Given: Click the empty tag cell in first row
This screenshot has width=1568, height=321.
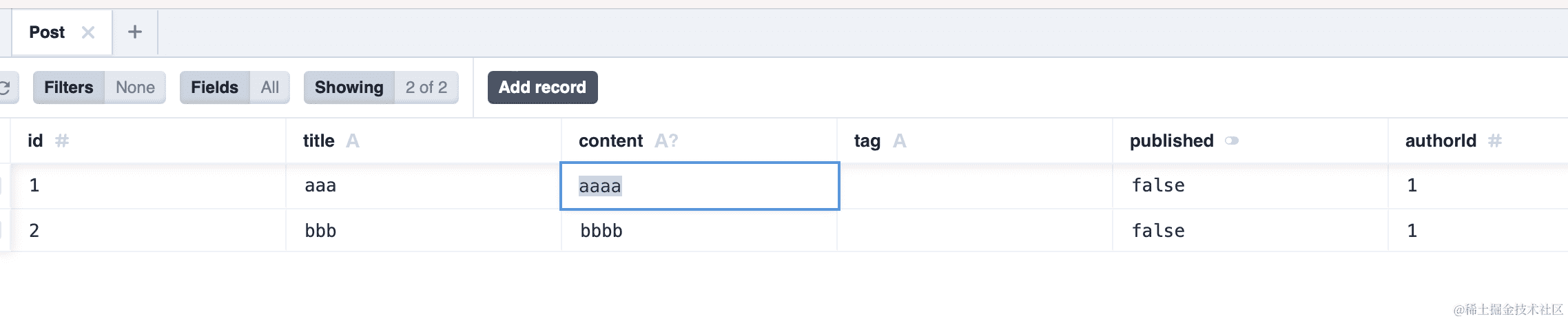Looking at the screenshot, I should [975, 186].
